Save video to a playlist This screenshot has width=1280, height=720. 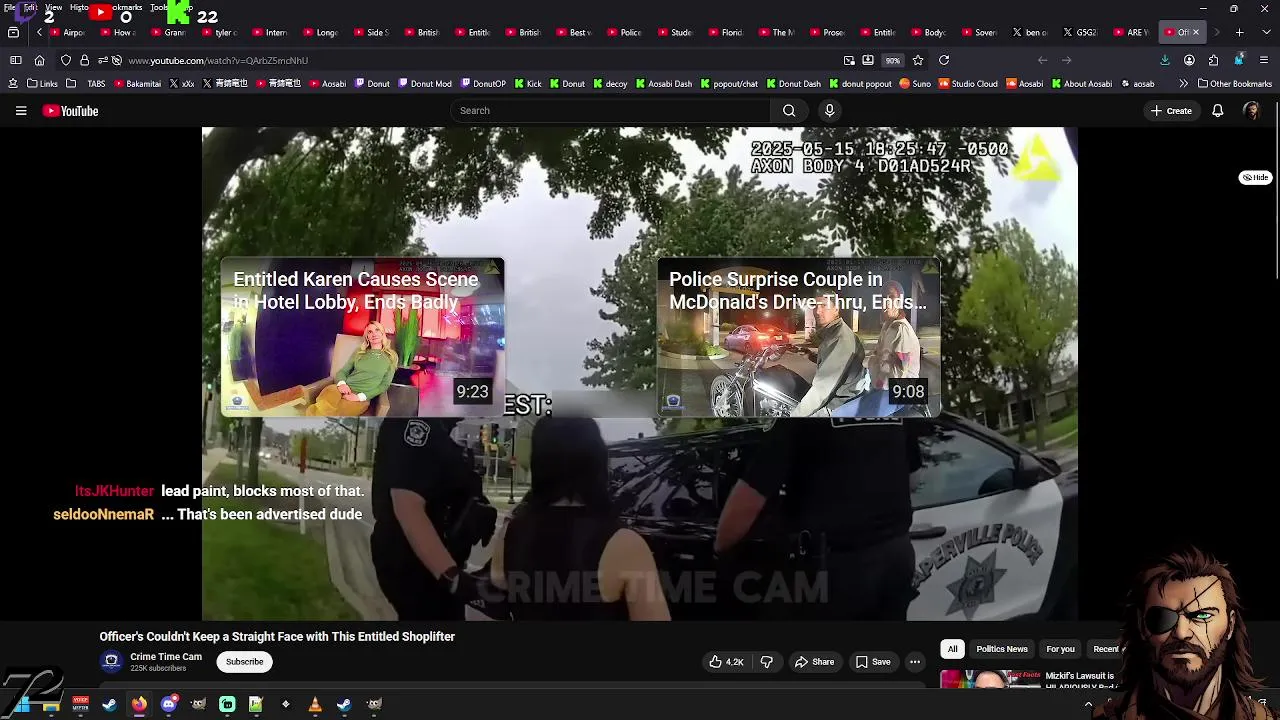(873, 662)
